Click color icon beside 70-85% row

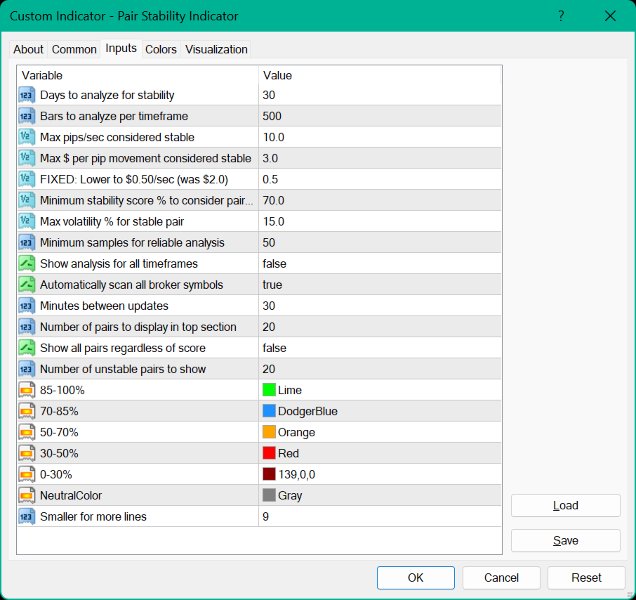coord(26,412)
